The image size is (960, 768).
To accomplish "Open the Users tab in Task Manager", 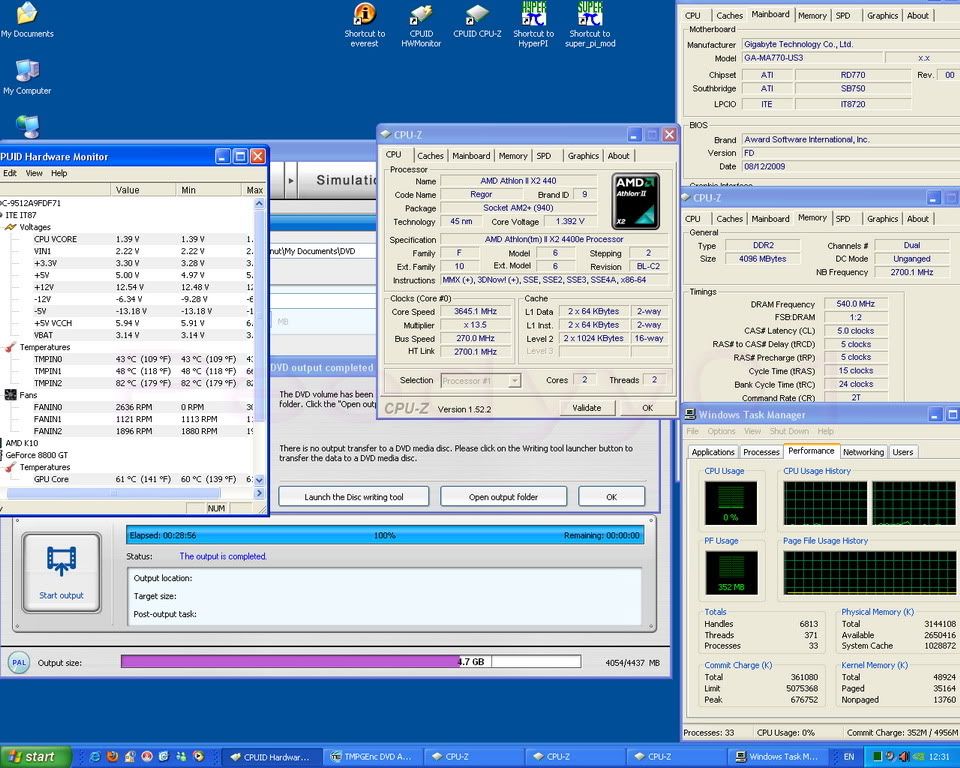I will tap(902, 452).
